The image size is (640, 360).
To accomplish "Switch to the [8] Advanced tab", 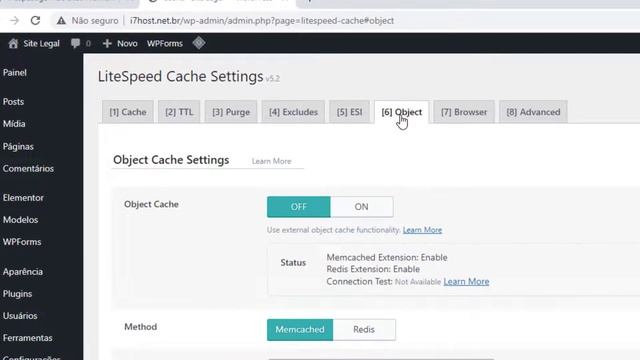I will click(533, 112).
